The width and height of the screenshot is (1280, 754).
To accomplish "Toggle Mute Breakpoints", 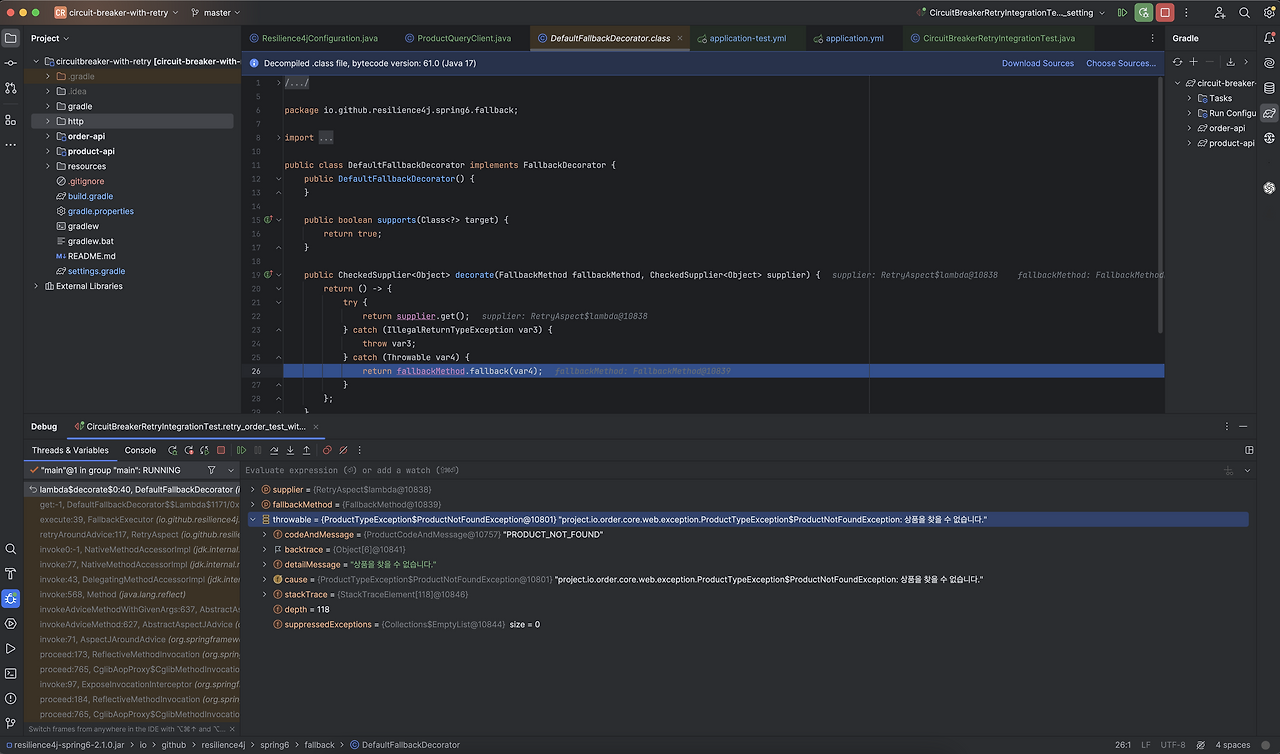I will 343,450.
